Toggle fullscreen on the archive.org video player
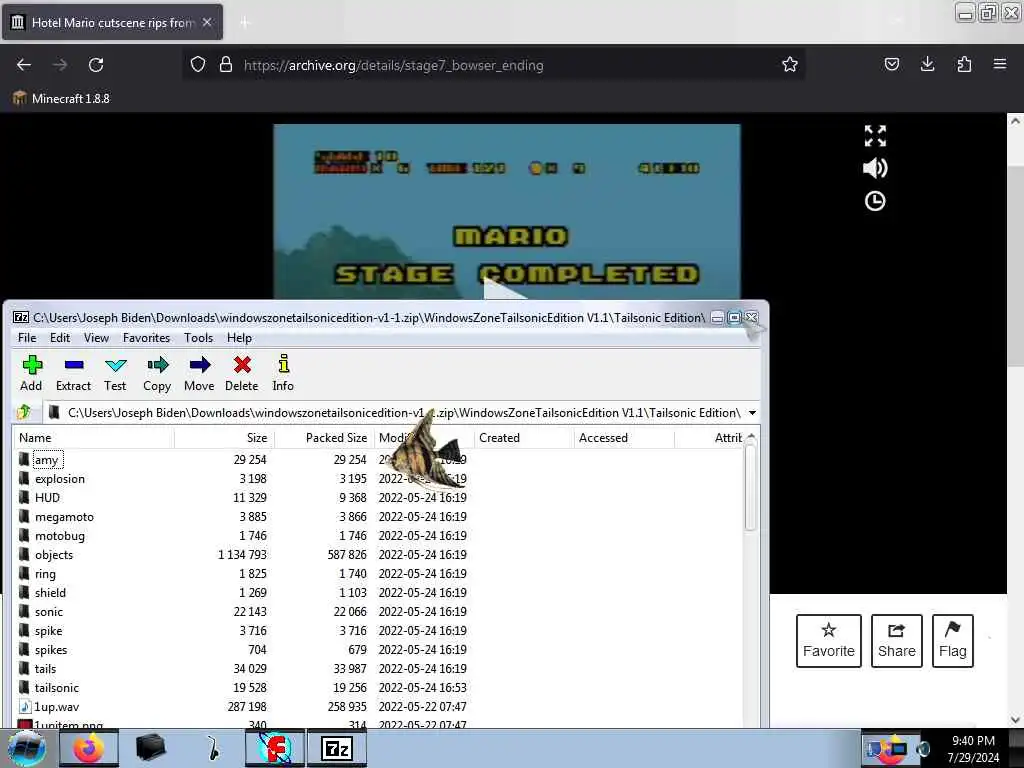The height and width of the screenshot is (768, 1024). click(x=875, y=136)
